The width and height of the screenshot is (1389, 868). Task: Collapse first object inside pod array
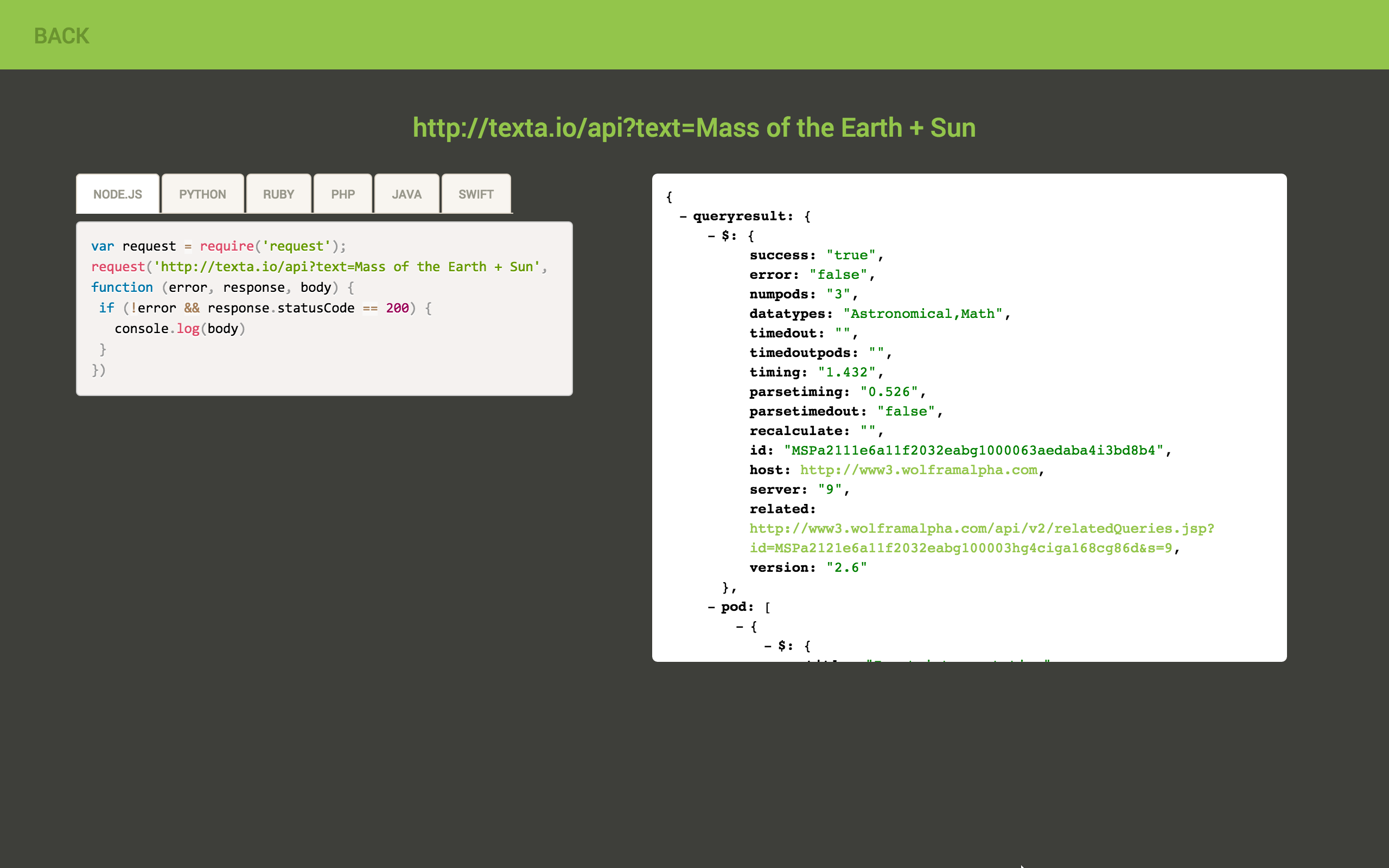pyautogui.click(x=740, y=627)
